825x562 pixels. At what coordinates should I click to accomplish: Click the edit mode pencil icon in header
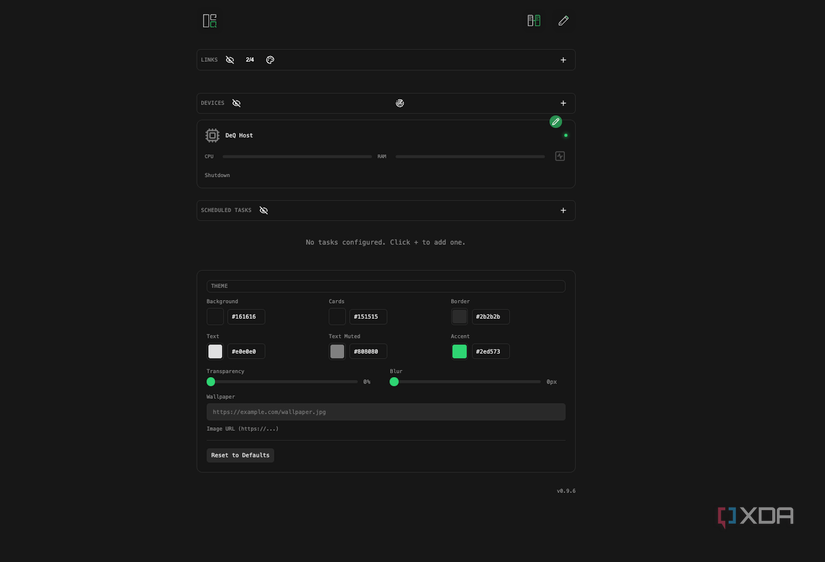(563, 21)
